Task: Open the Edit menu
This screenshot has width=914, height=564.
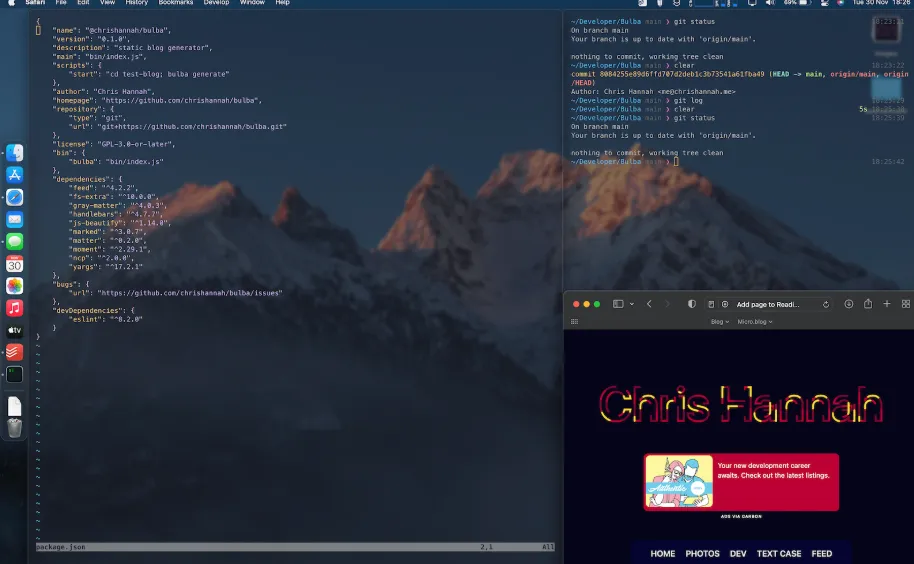Action: 83,2
